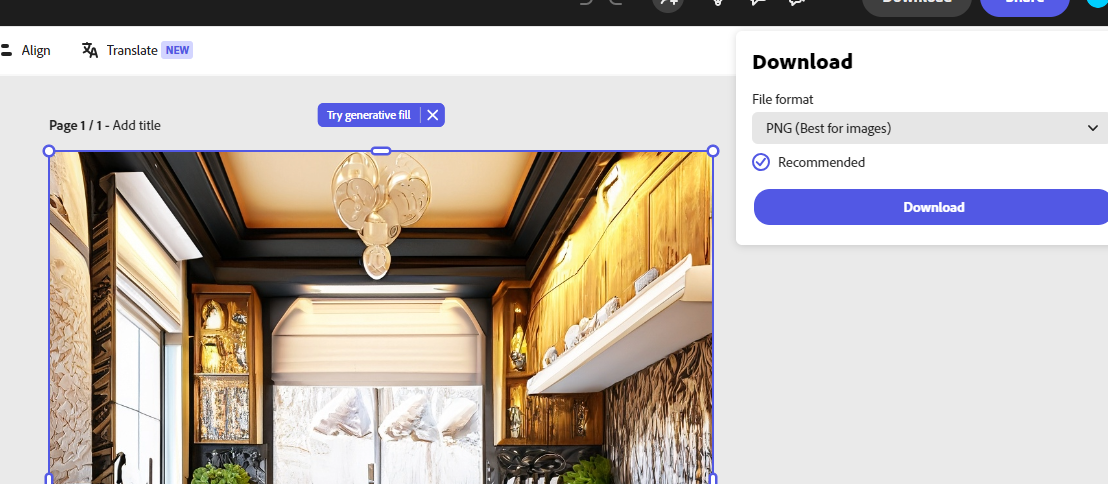The height and width of the screenshot is (484, 1108).
Task: Open the PNG file format dropdown
Action: [x=930, y=128]
